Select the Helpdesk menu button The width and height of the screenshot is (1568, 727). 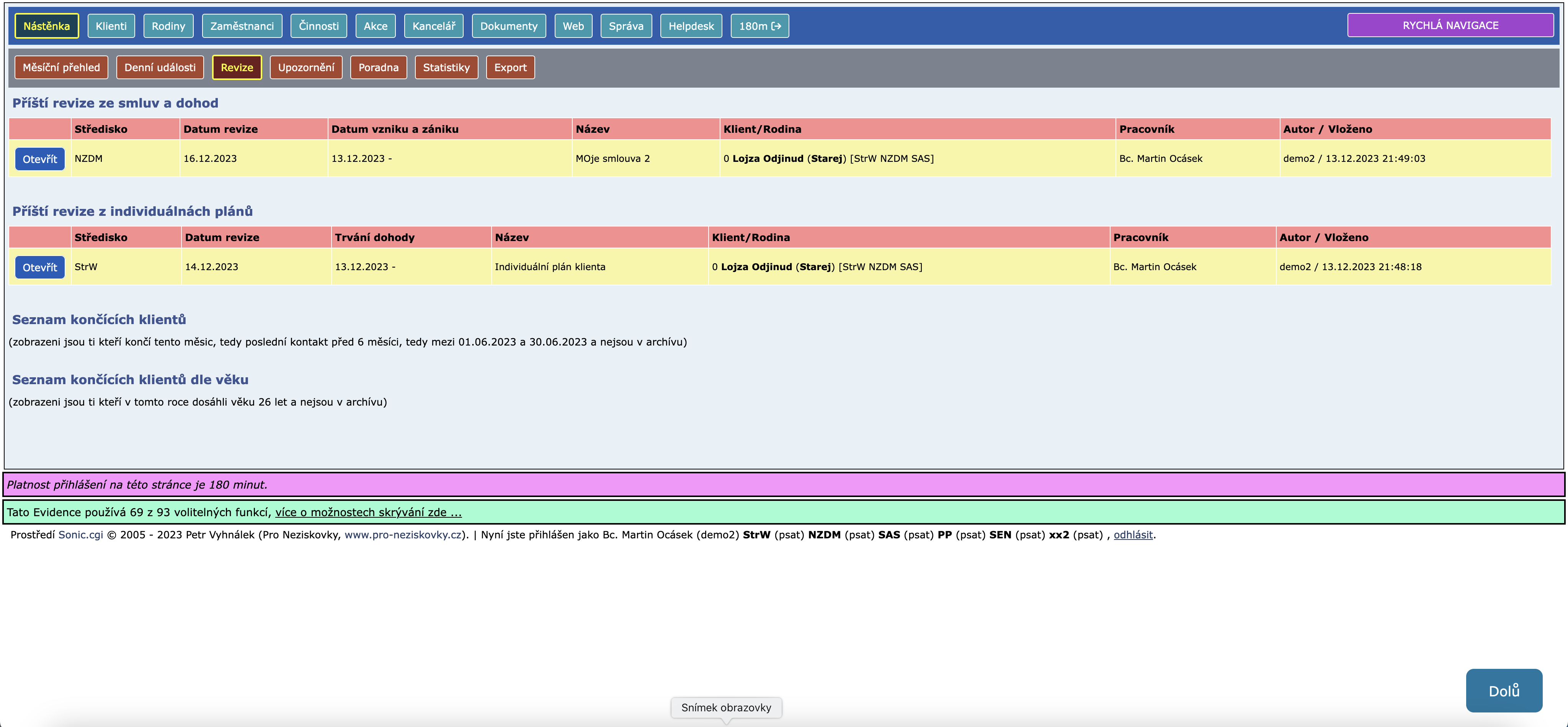690,26
